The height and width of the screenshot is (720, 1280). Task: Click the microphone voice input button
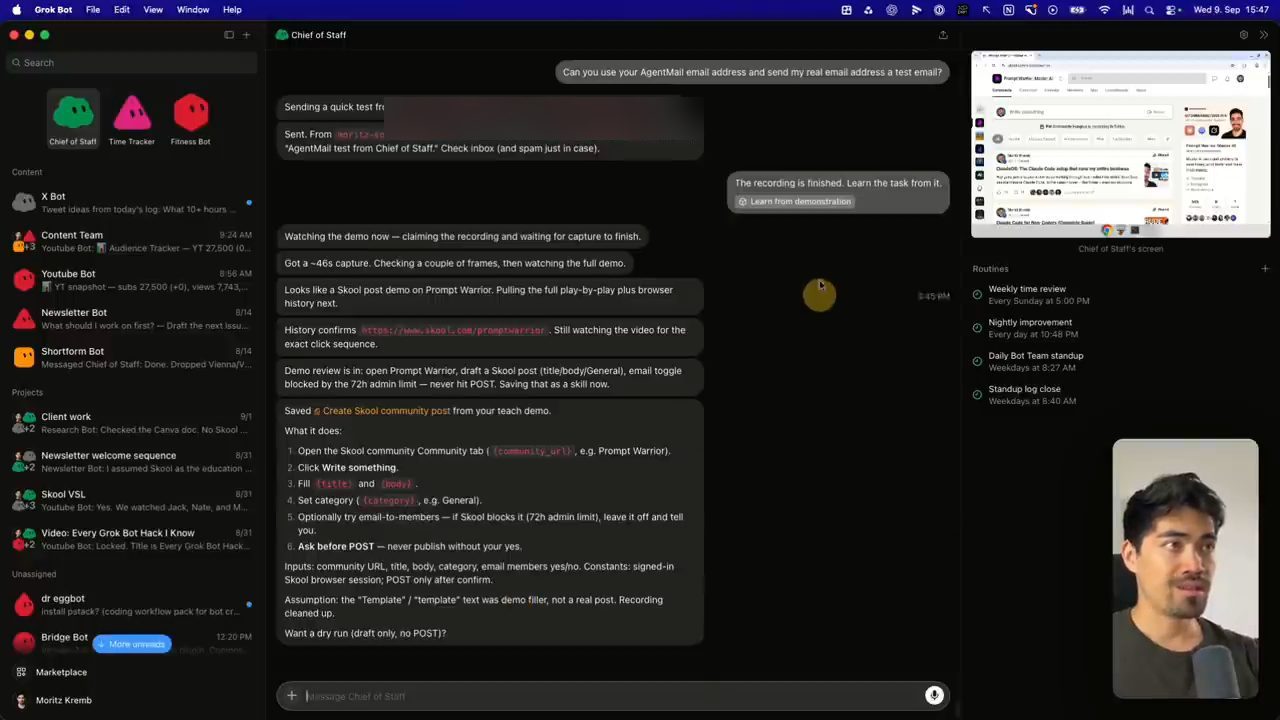(934, 696)
